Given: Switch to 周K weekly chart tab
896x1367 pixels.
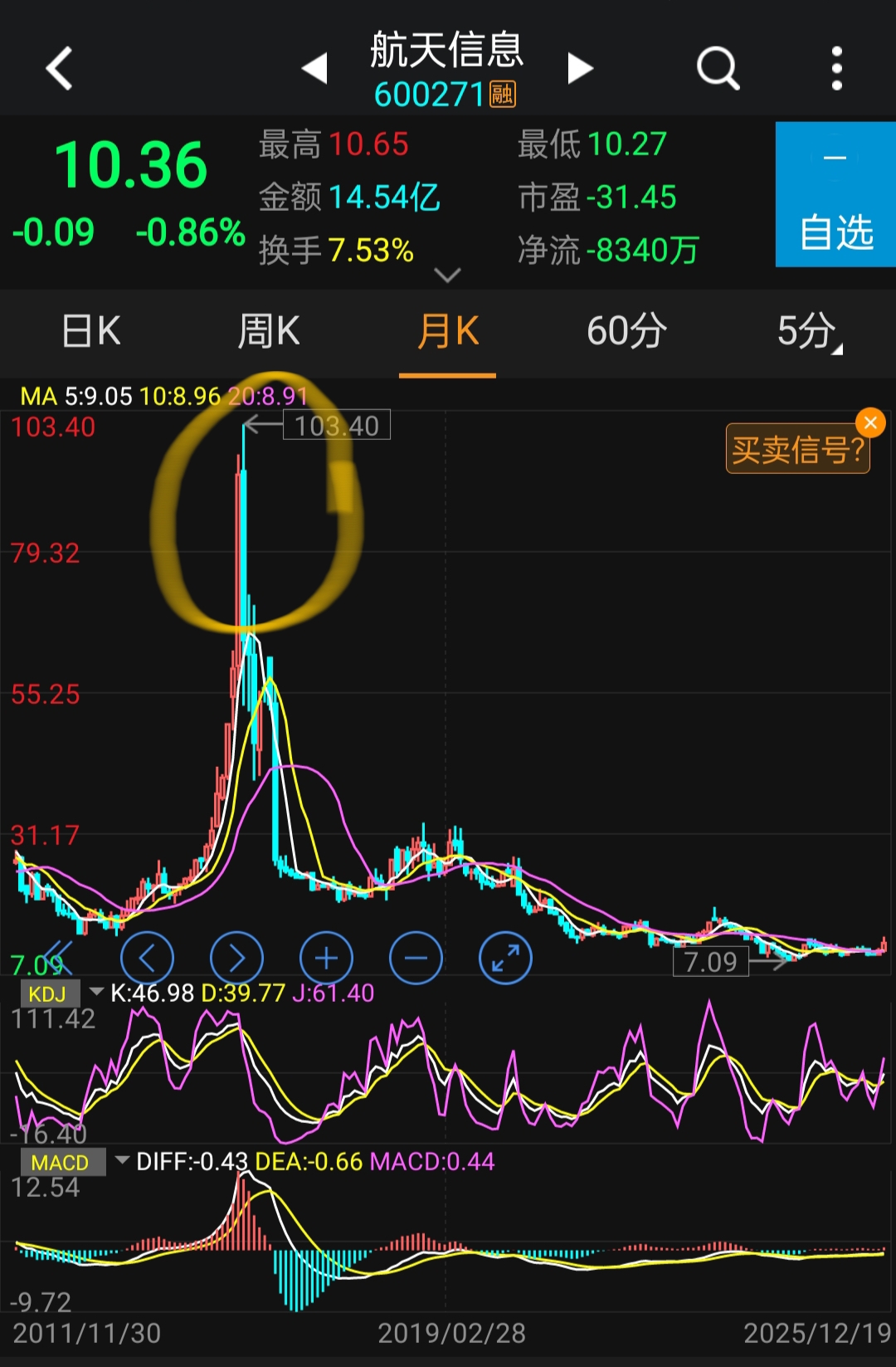Looking at the screenshot, I should [268, 331].
